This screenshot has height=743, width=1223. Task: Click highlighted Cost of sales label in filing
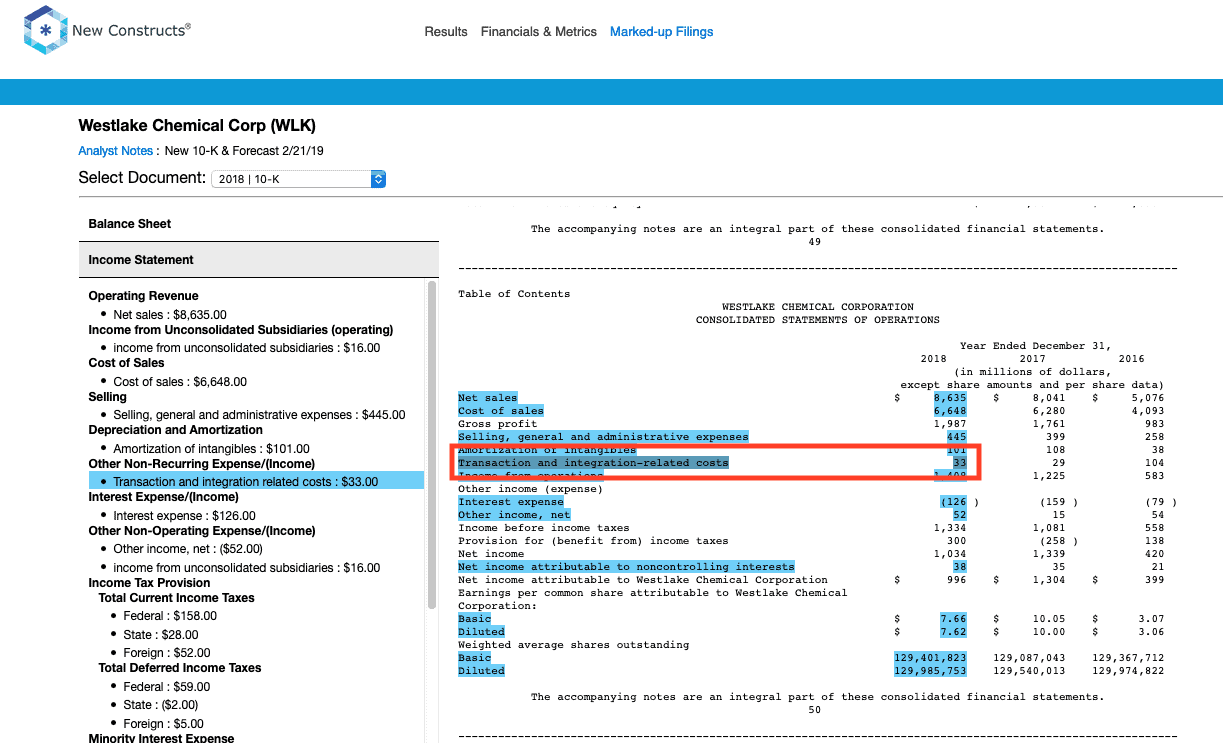(501, 411)
